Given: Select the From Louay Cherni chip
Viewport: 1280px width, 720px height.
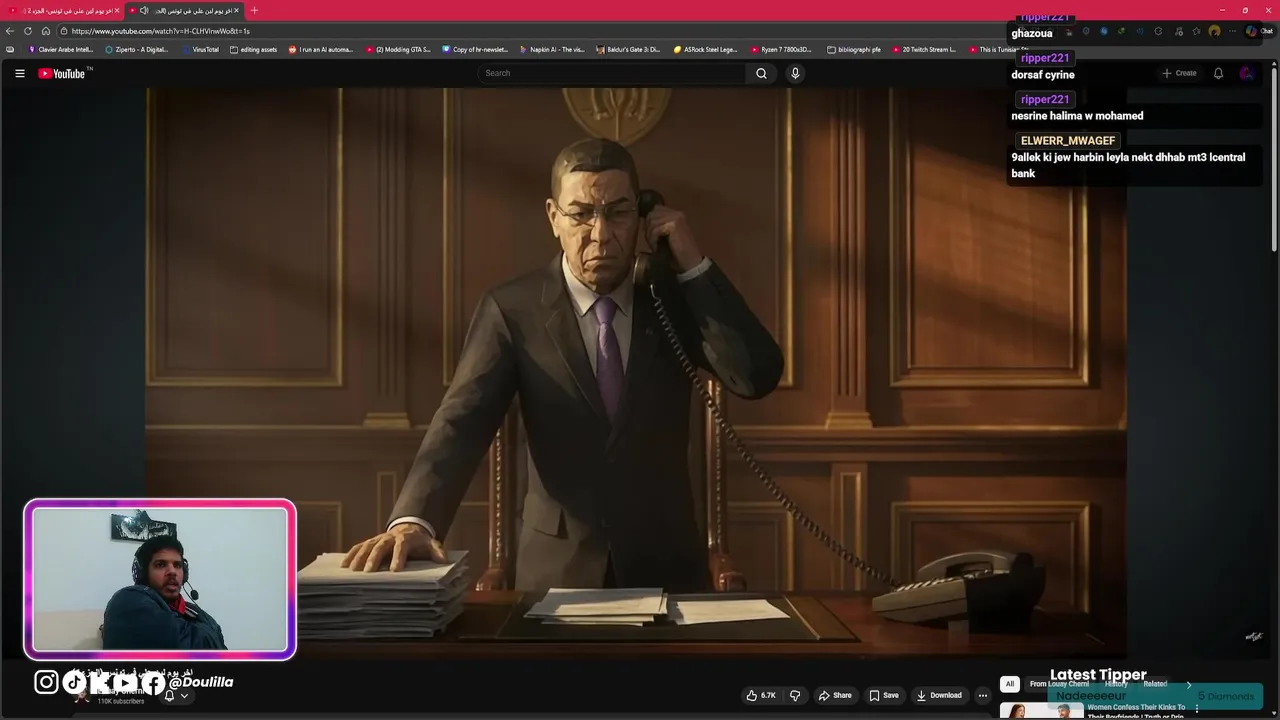Looking at the screenshot, I should point(1059,684).
